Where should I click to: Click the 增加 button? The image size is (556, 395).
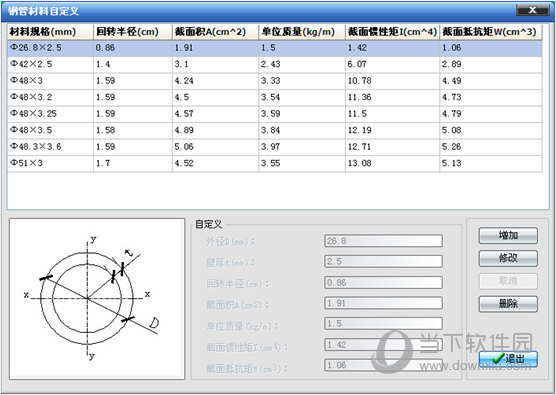508,235
